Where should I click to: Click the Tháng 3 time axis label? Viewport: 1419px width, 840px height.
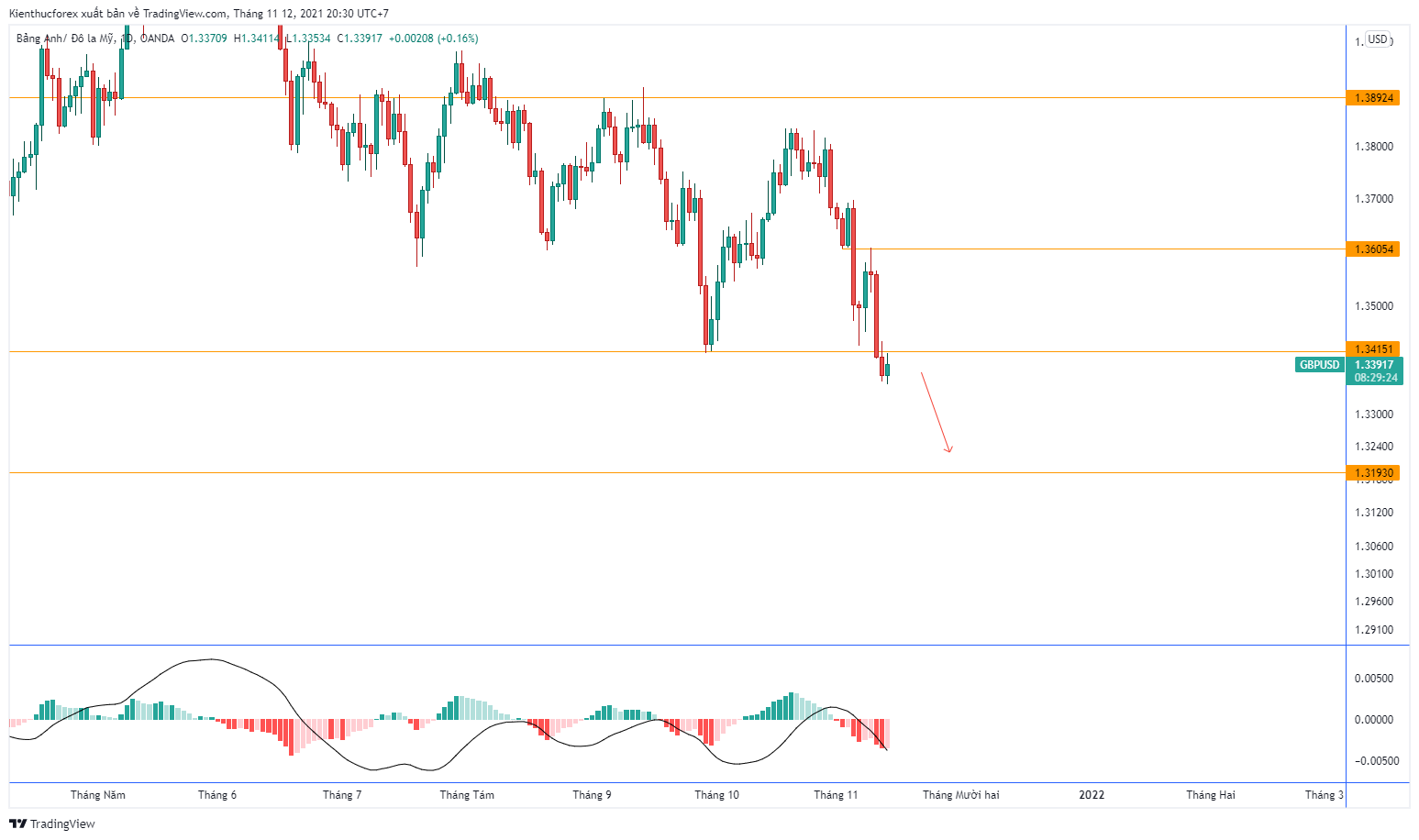pyautogui.click(x=1325, y=795)
